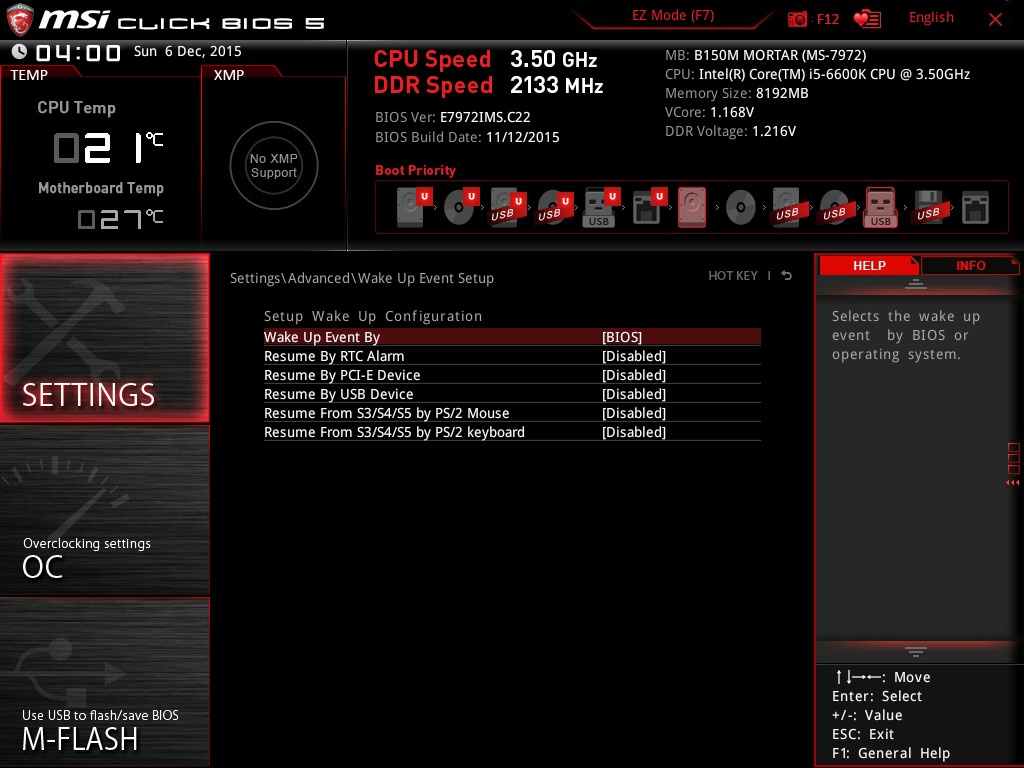This screenshot has height=768, width=1024.
Task: Select the Resume By USB Device row label
Action: [338, 394]
